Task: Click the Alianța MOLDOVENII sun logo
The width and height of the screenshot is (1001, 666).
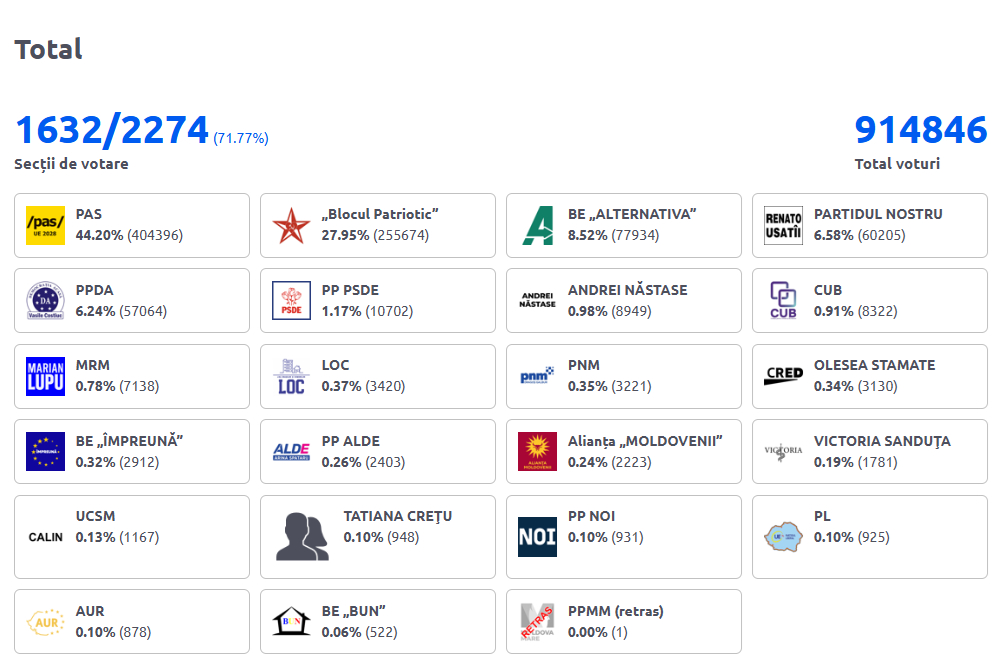Action: tap(537, 451)
